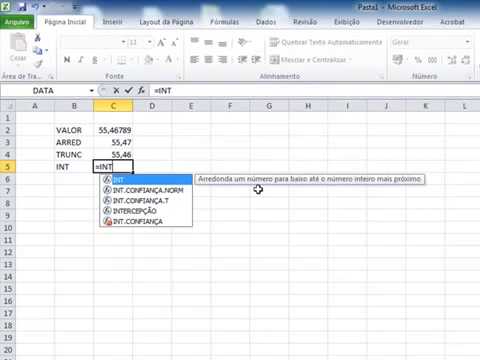Click the align text left icon
Viewport: 480px width, 360px height.
(194, 59)
